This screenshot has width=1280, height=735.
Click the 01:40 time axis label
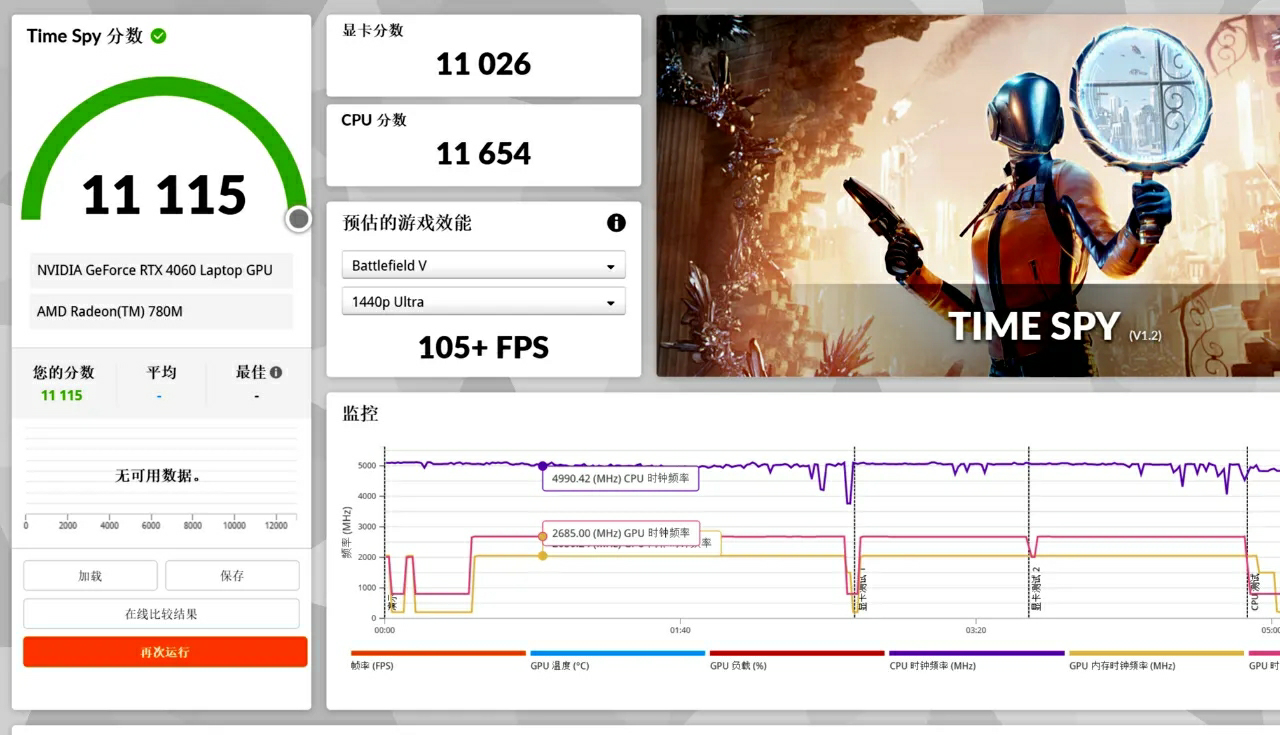(x=680, y=630)
